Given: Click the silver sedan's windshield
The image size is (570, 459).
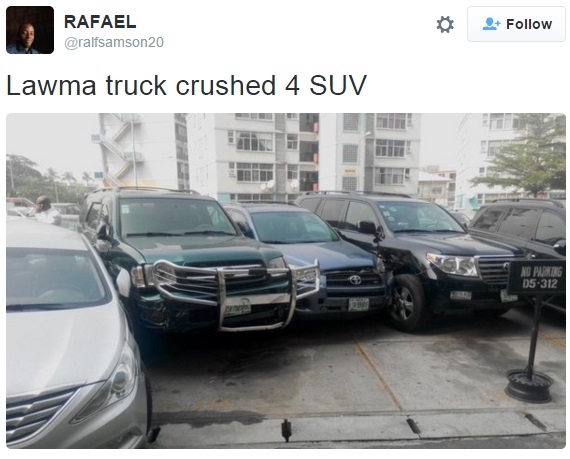Looking at the screenshot, I should coord(54,278).
